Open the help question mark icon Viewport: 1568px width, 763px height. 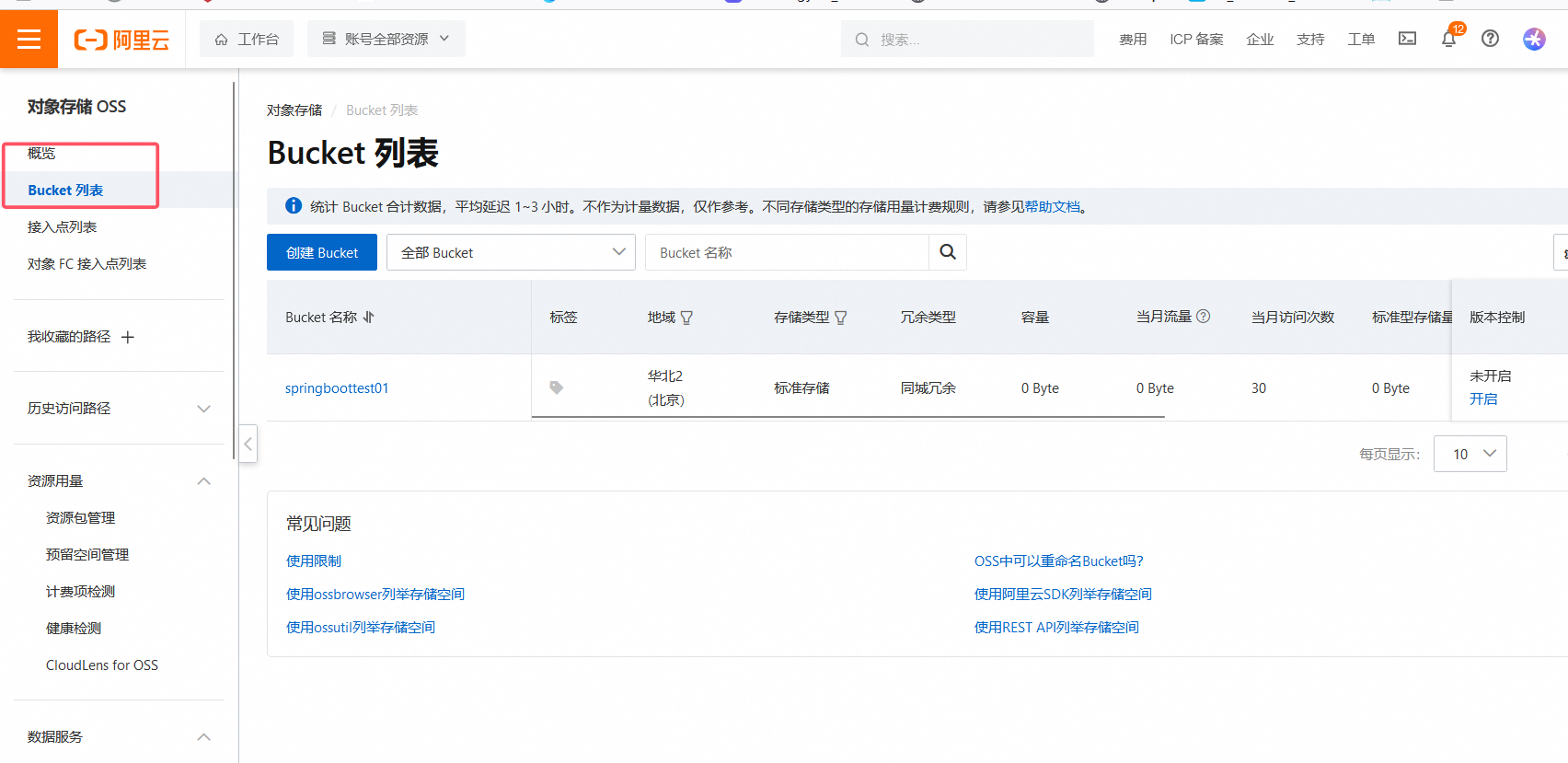click(x=1490, y=39)
